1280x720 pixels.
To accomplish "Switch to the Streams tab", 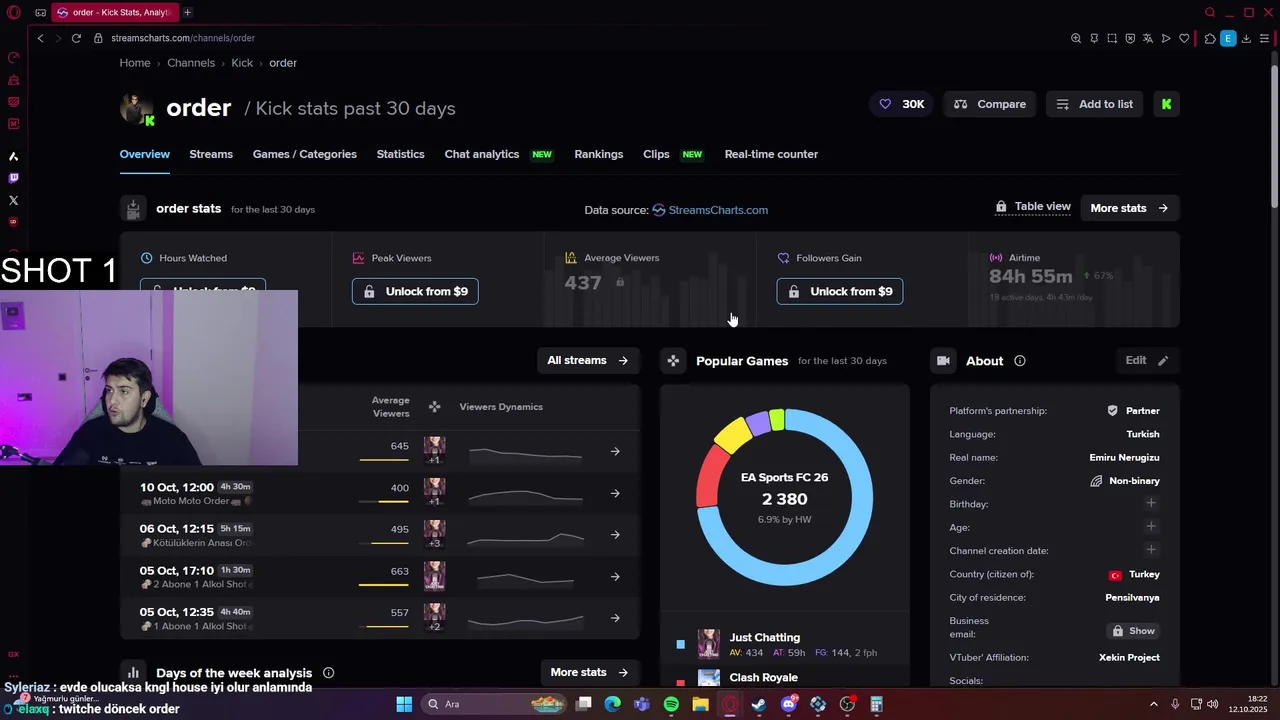I will pyautogui.click(x=211, y=154).
